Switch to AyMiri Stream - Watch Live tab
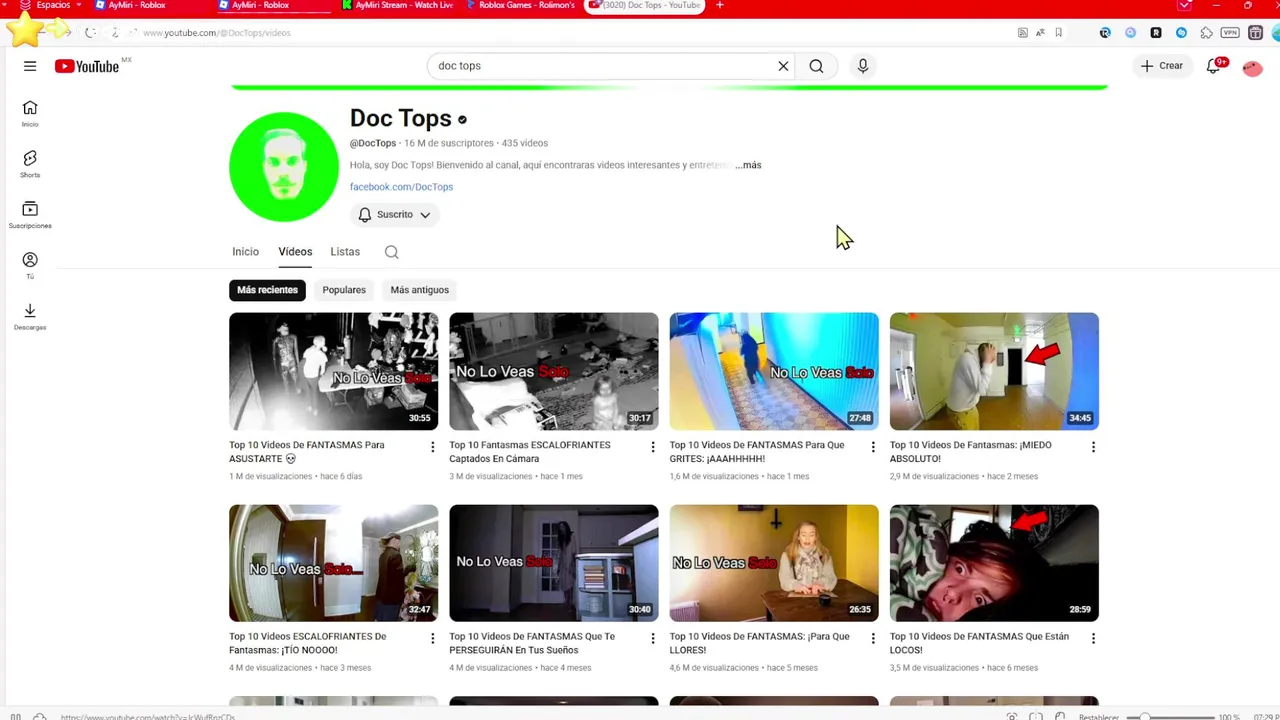 (397, 5)
